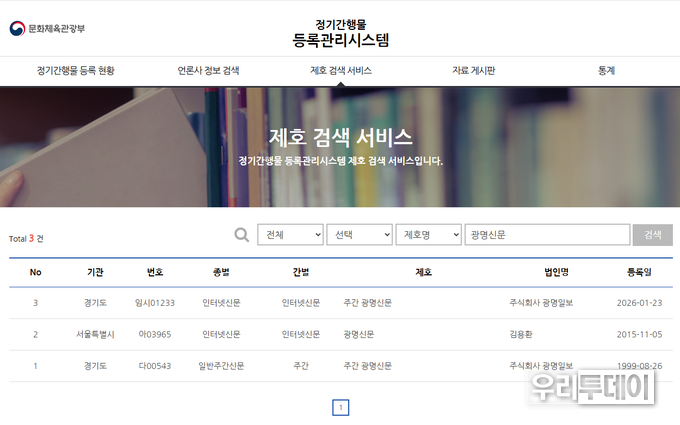The height and width of the screenshot is (425, 680).
Task: Go to page 1 in pagination
Action: click(340, 407)
